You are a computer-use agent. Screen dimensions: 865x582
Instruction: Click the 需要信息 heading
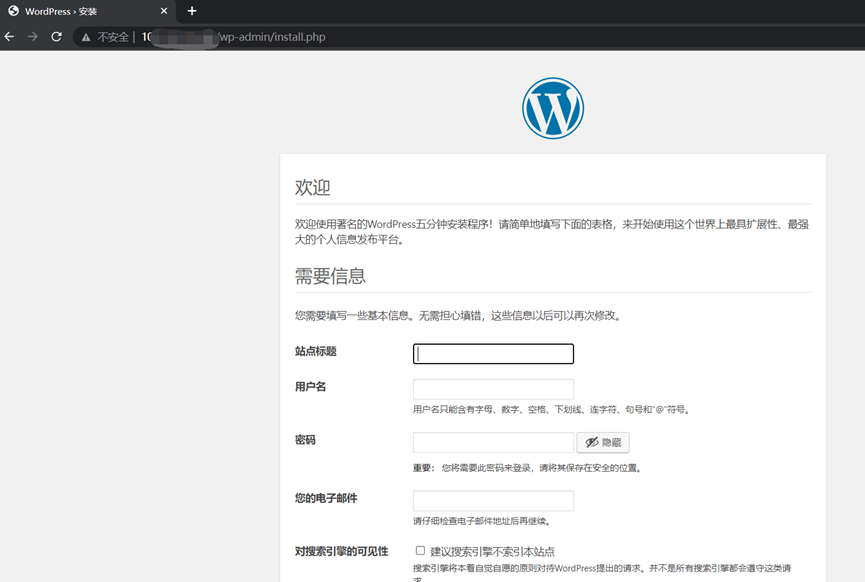pyautogui.click(x=330, y=276)
